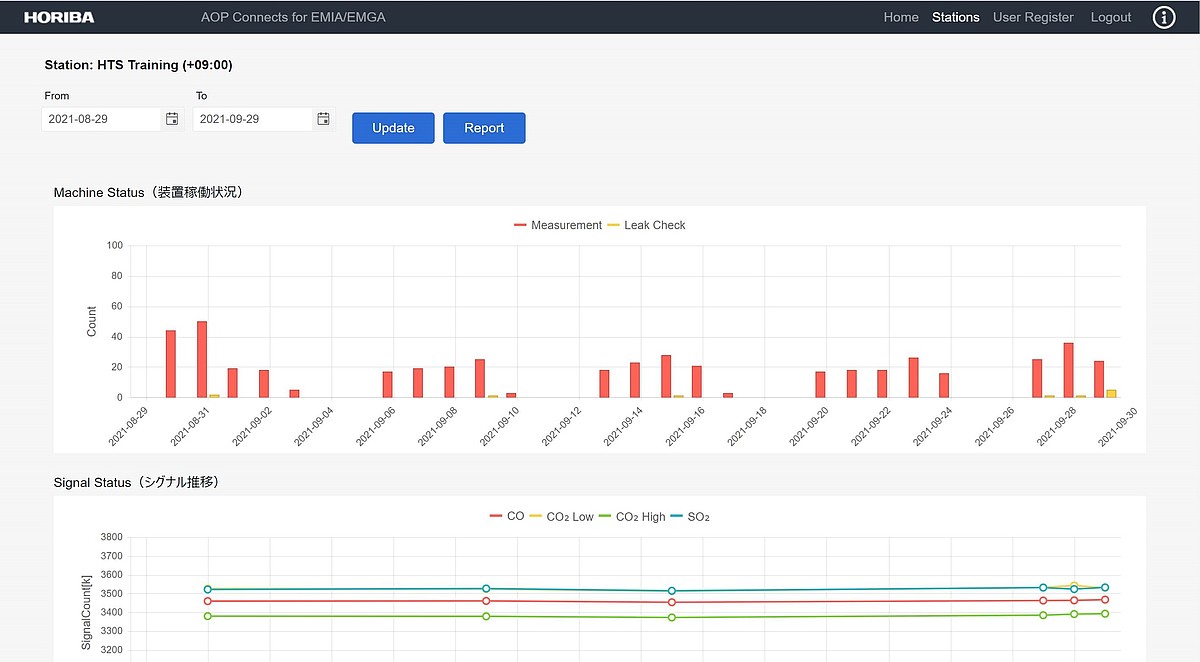Open the To date calendar picker icon
The image size is (1200, 662).
coord(323,119)
